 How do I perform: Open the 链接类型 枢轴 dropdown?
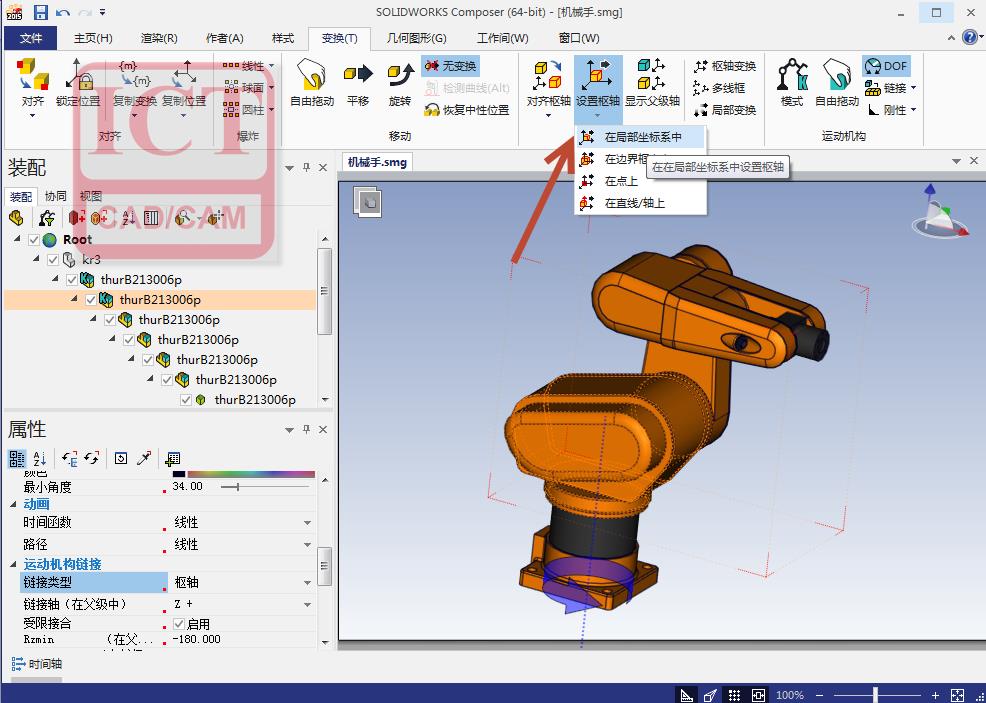307,583
